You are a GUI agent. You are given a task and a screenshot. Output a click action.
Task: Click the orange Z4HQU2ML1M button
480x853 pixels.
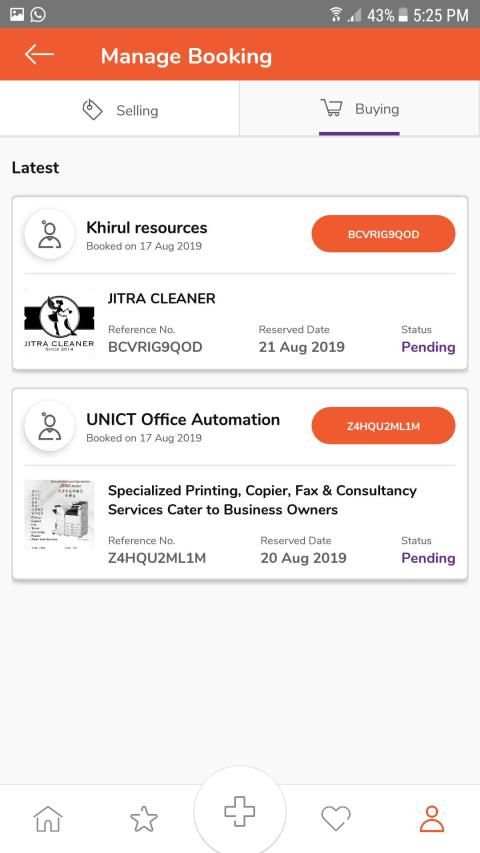click(x=383, y=426)
